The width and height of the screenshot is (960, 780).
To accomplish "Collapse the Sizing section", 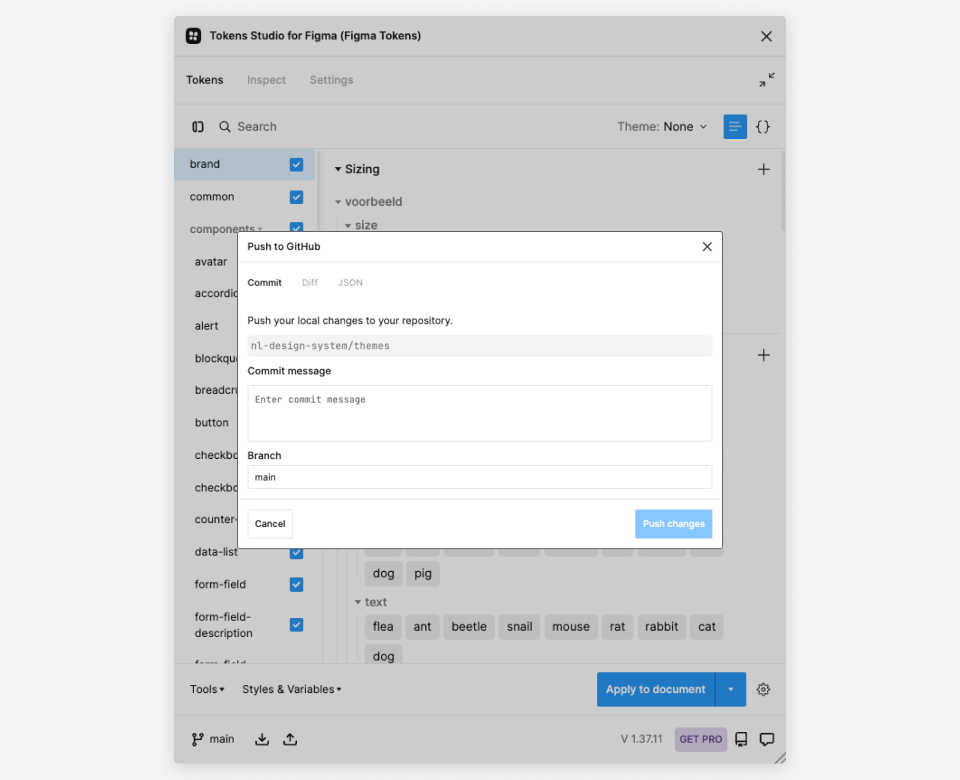I will coord(338,169).
